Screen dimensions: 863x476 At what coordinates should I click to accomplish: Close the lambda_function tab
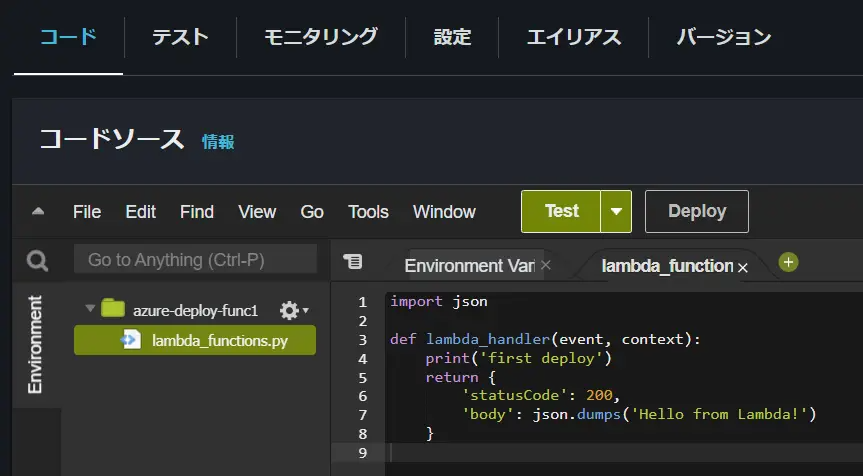[x=742, y=267]
